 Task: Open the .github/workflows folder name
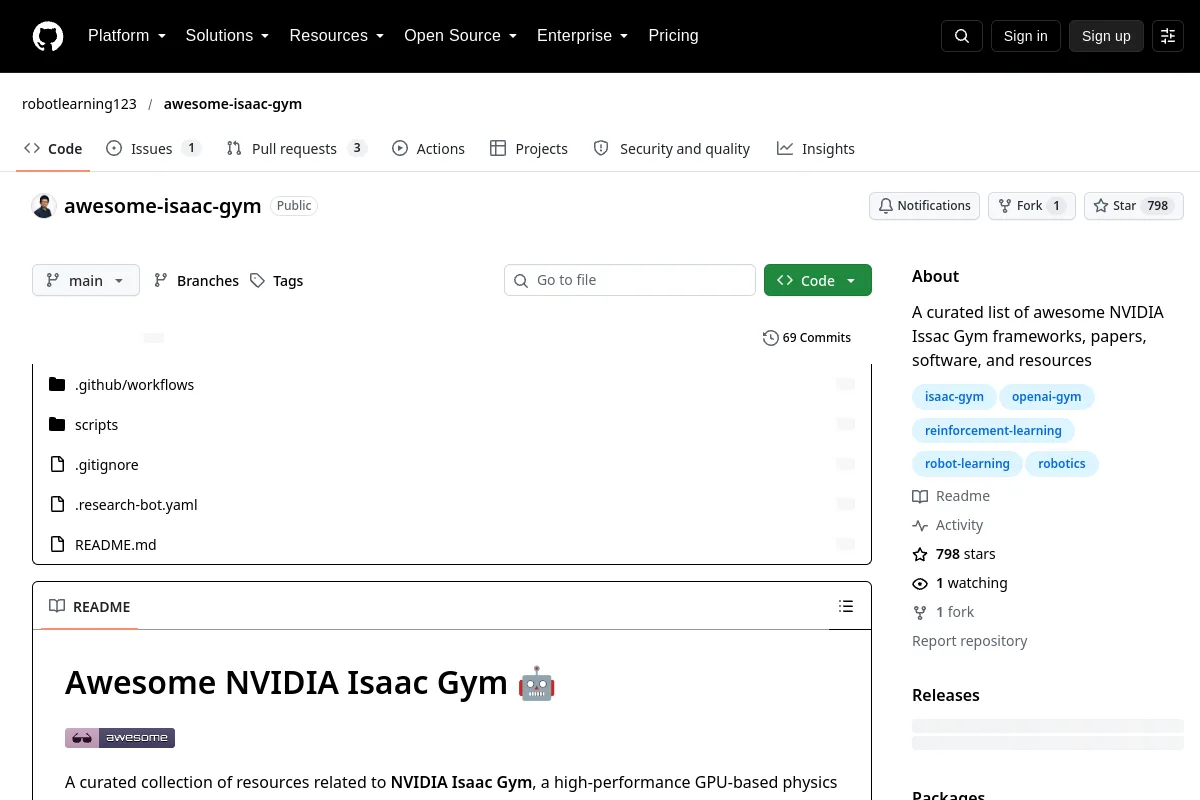(x=135, y=385)
